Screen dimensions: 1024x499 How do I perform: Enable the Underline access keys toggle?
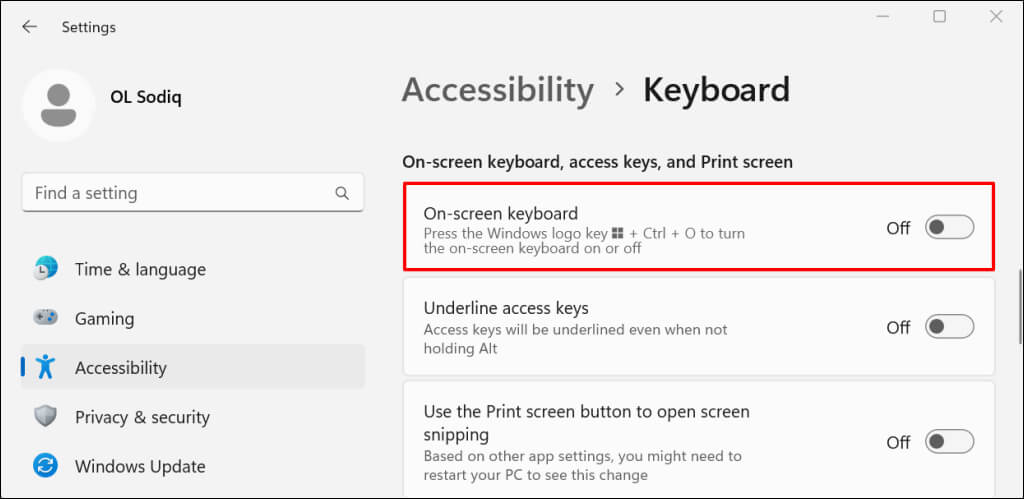coord(948,327)
